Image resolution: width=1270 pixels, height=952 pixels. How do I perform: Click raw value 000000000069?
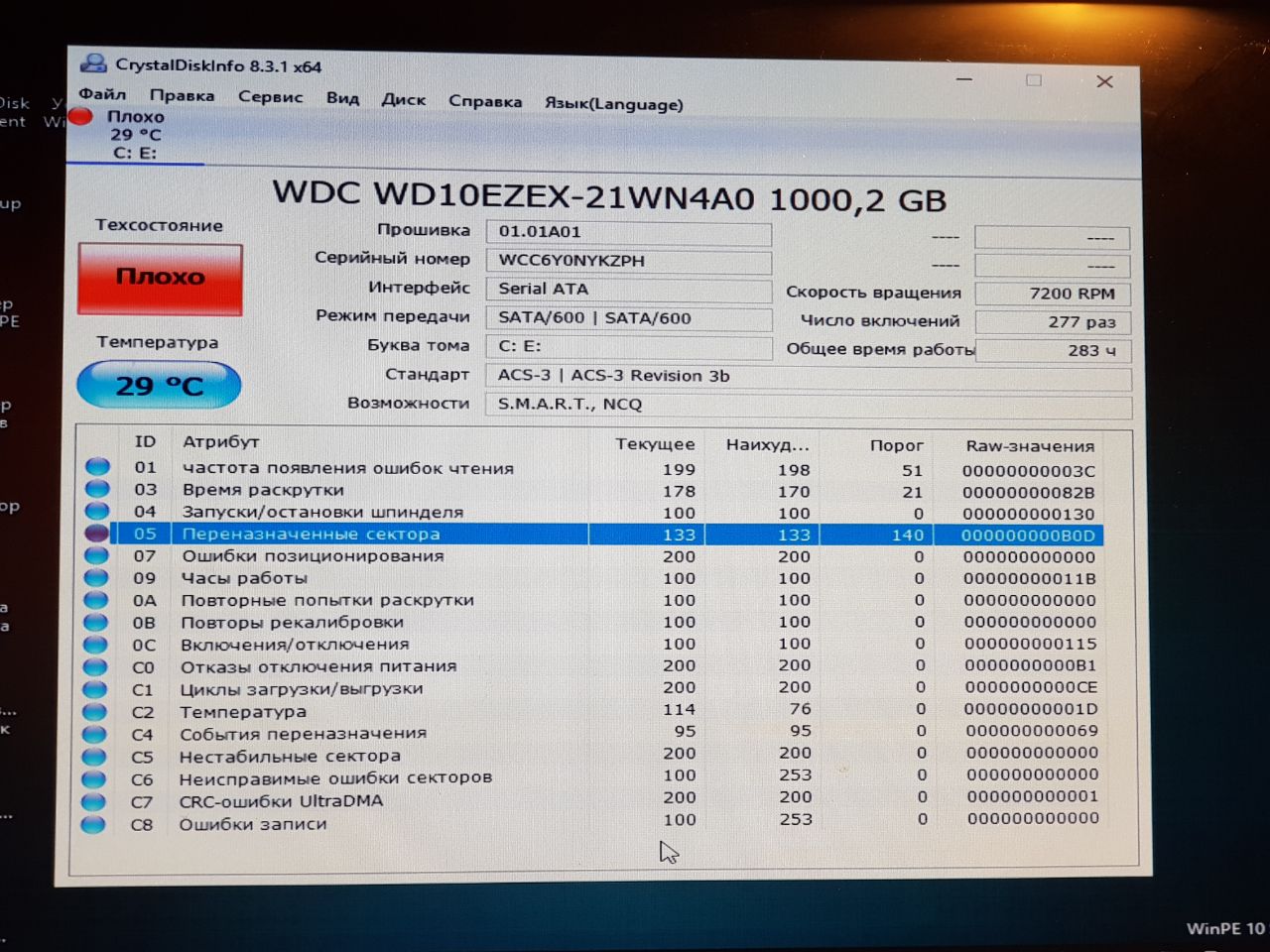tap(1032, 731)
